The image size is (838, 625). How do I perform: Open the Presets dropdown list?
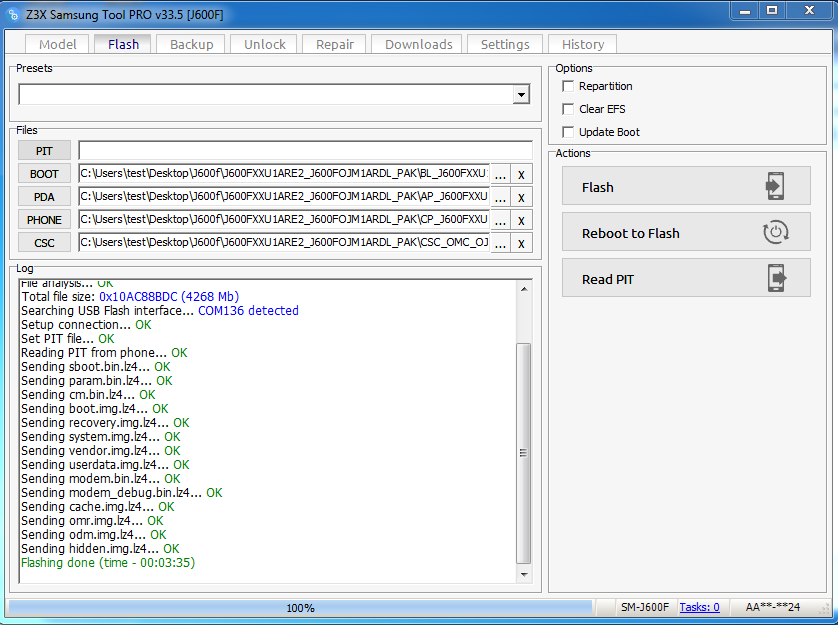[x=521, y=95]
